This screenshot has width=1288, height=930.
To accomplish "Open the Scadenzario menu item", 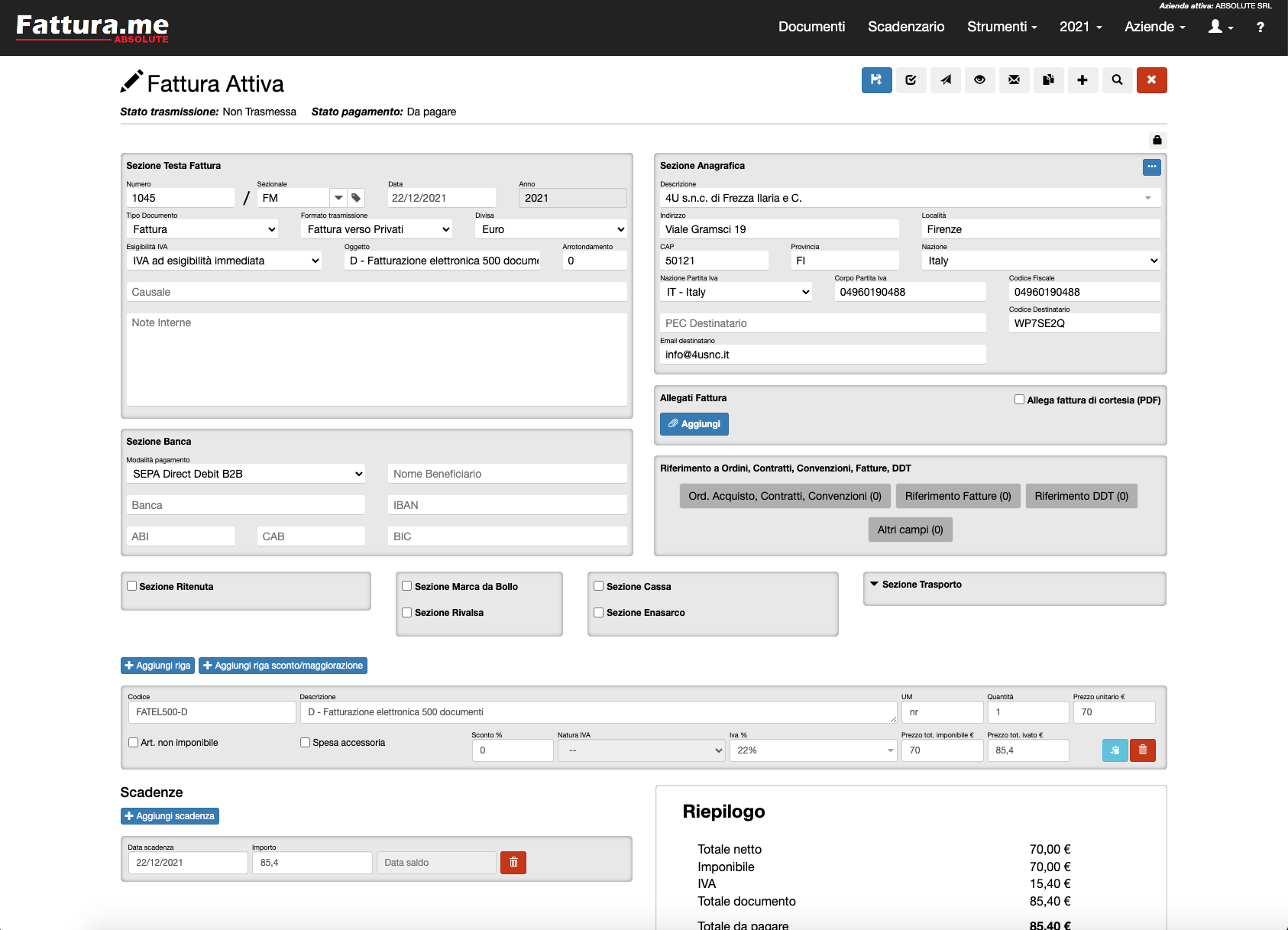I will (x=906, y=27).
